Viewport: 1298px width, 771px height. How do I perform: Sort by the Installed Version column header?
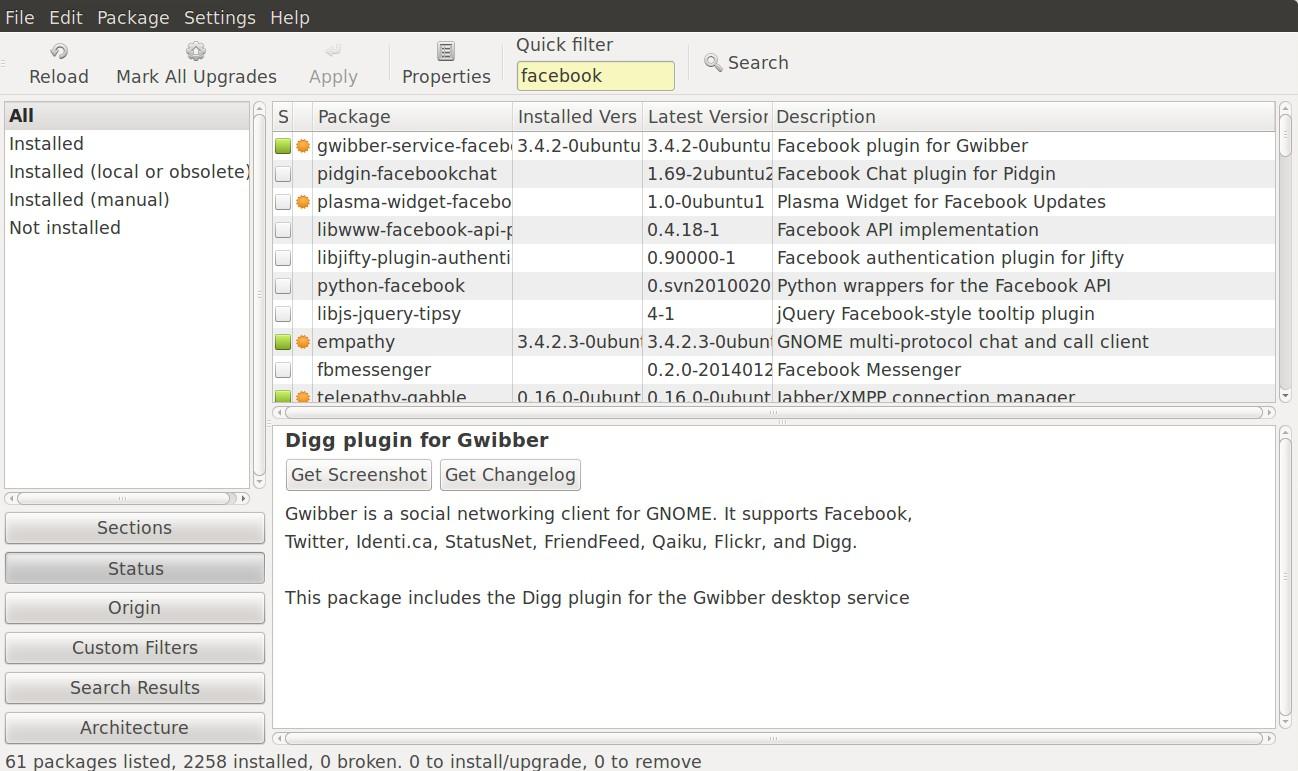point(577,117)
